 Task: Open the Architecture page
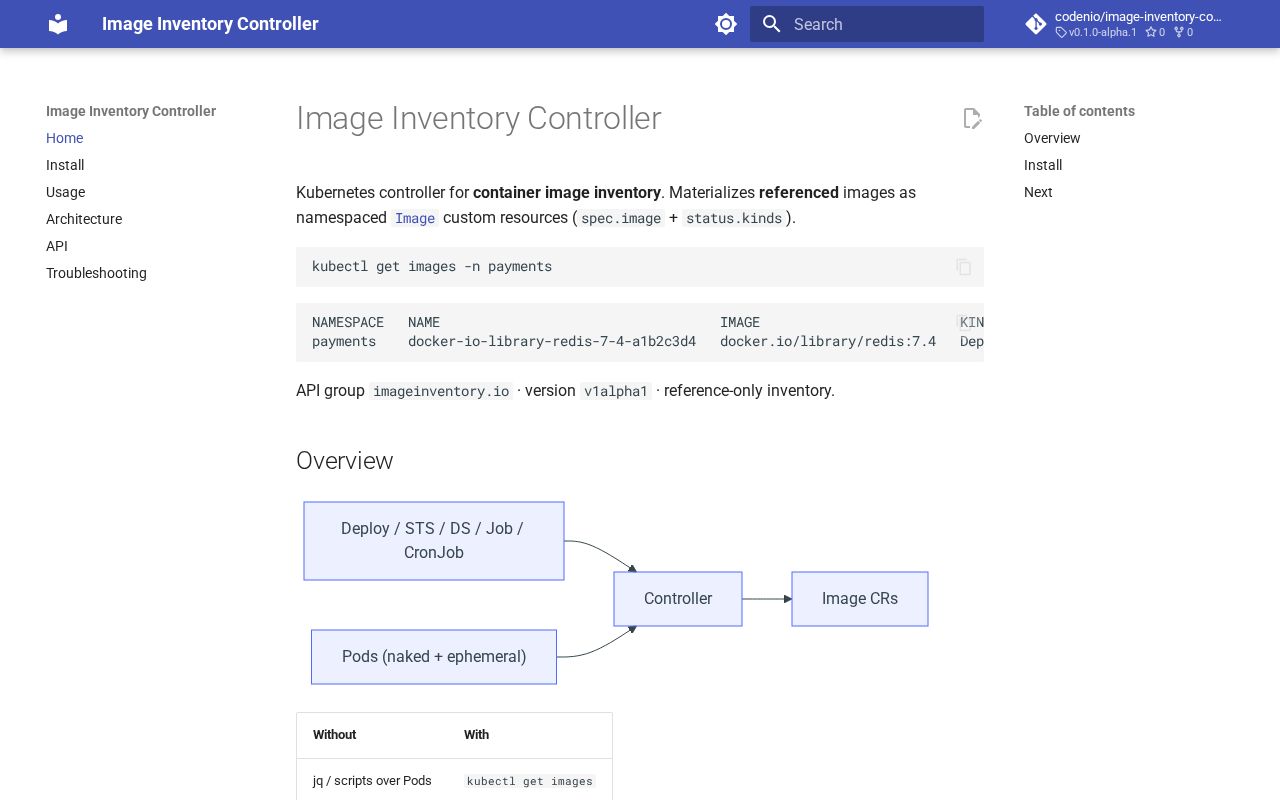[x=84, y=219]
